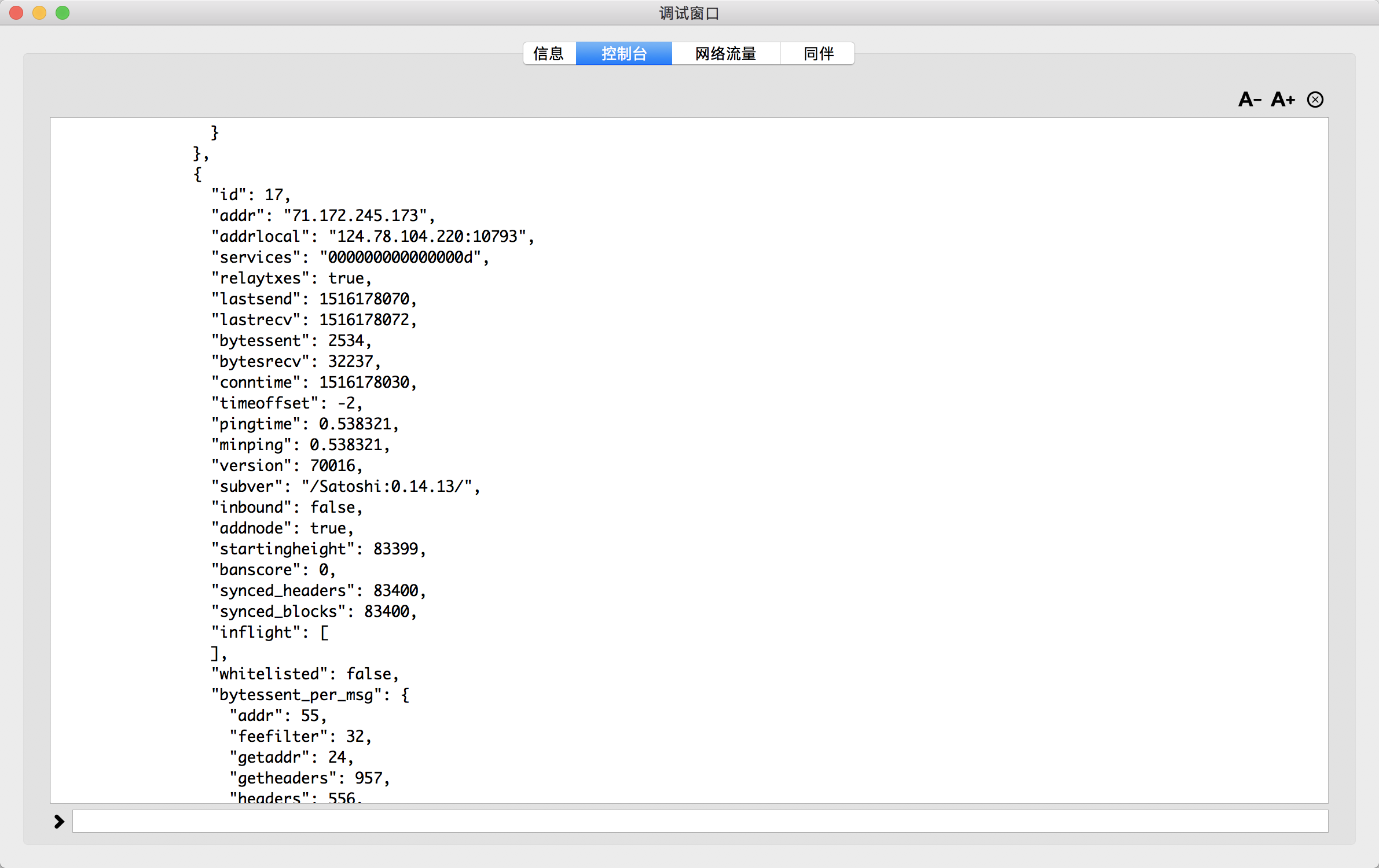
Task: Click the bytessent_per_msg opening brace line
Action: 310,695
